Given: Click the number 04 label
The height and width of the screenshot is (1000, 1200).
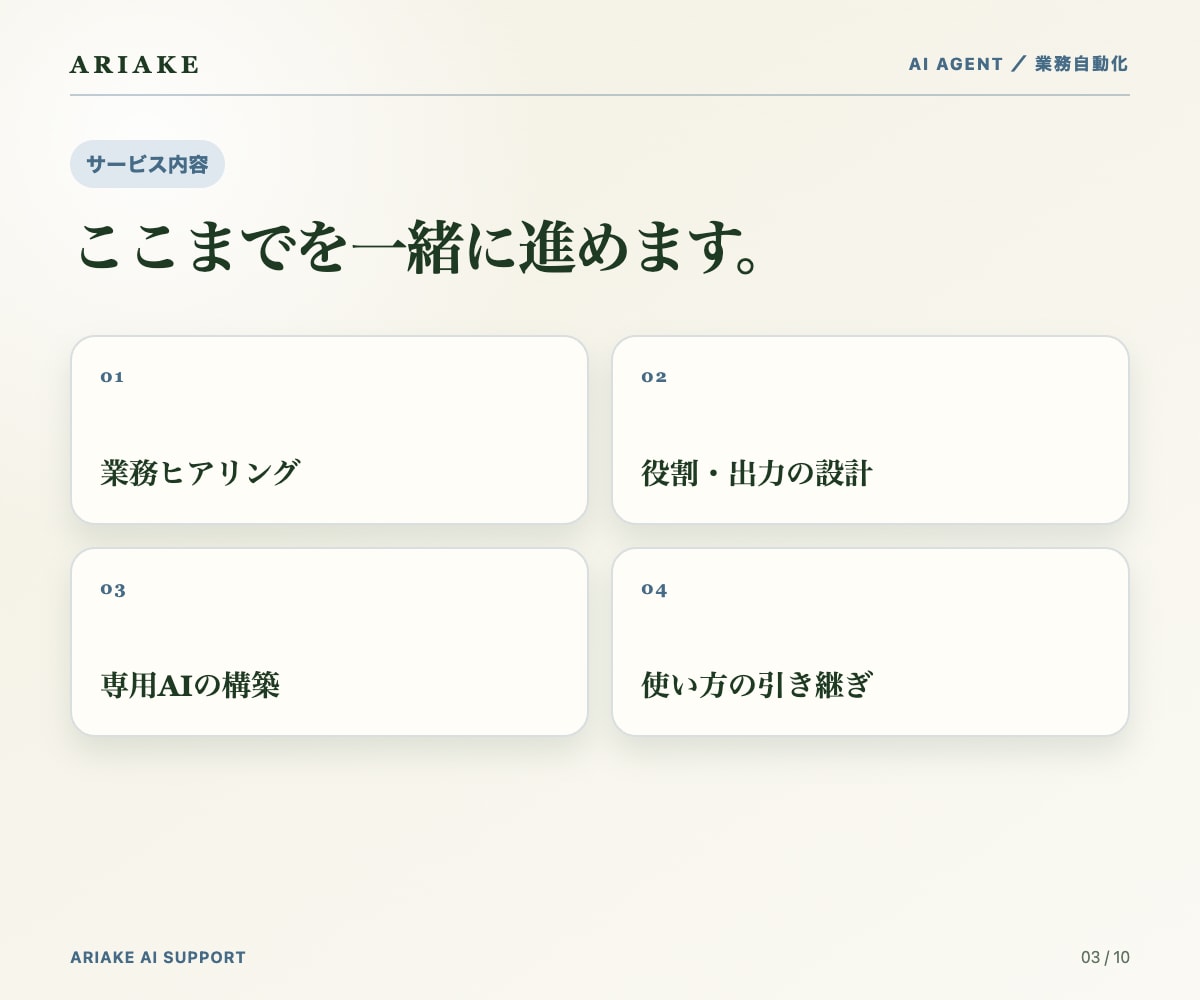Looking at the screenshot, I should [654, 589].
